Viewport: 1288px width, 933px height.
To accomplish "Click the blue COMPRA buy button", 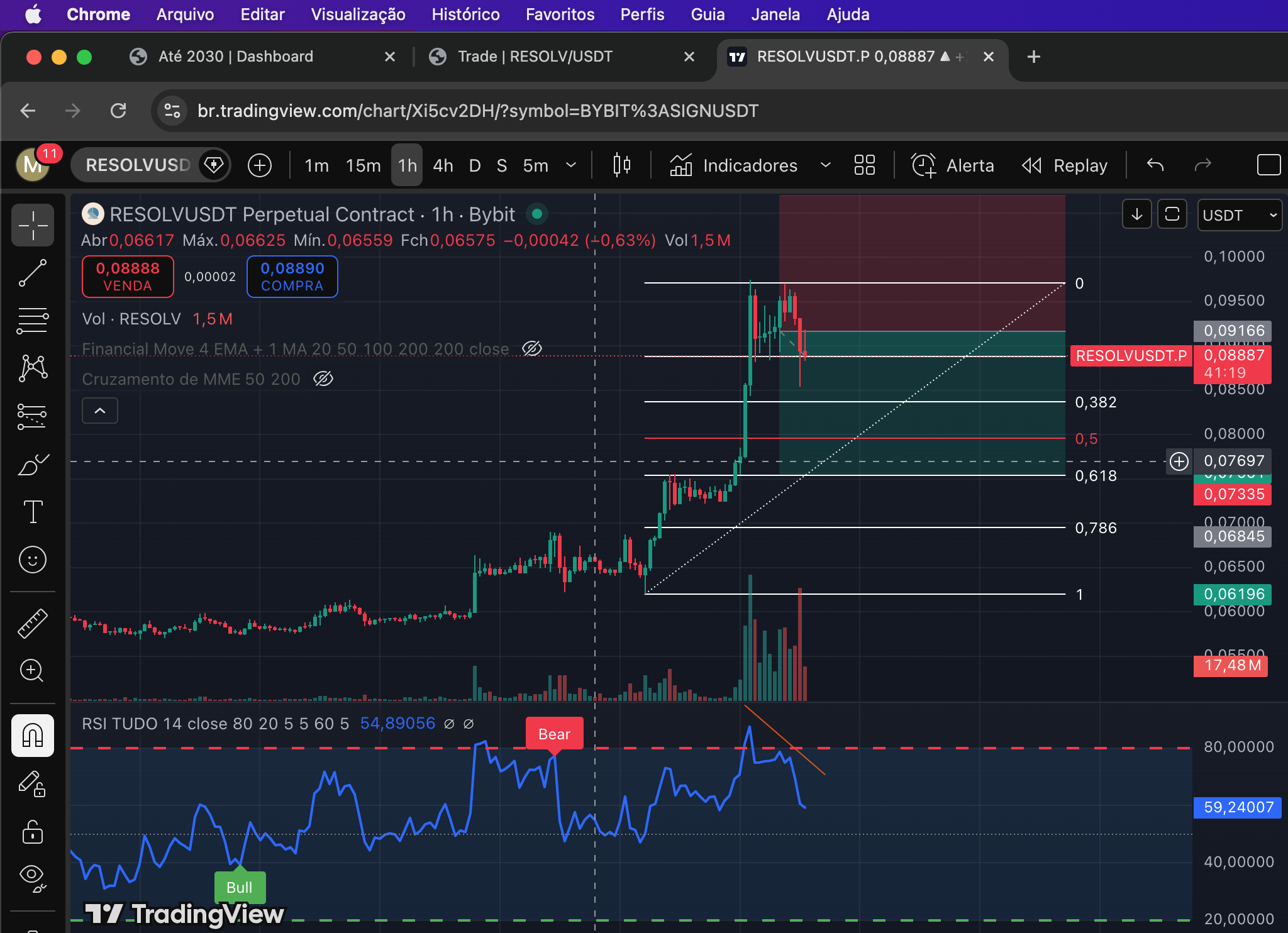I will coord(292,277).
